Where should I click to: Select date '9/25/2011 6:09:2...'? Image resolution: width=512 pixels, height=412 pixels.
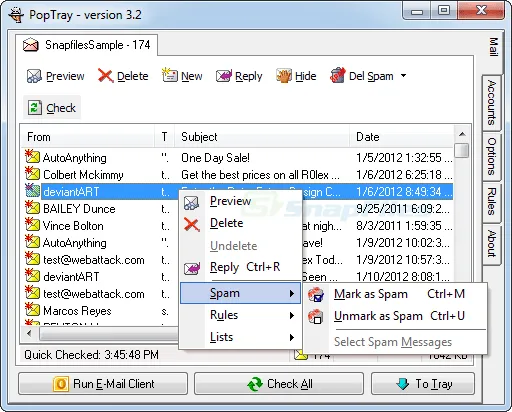point(403,209)
